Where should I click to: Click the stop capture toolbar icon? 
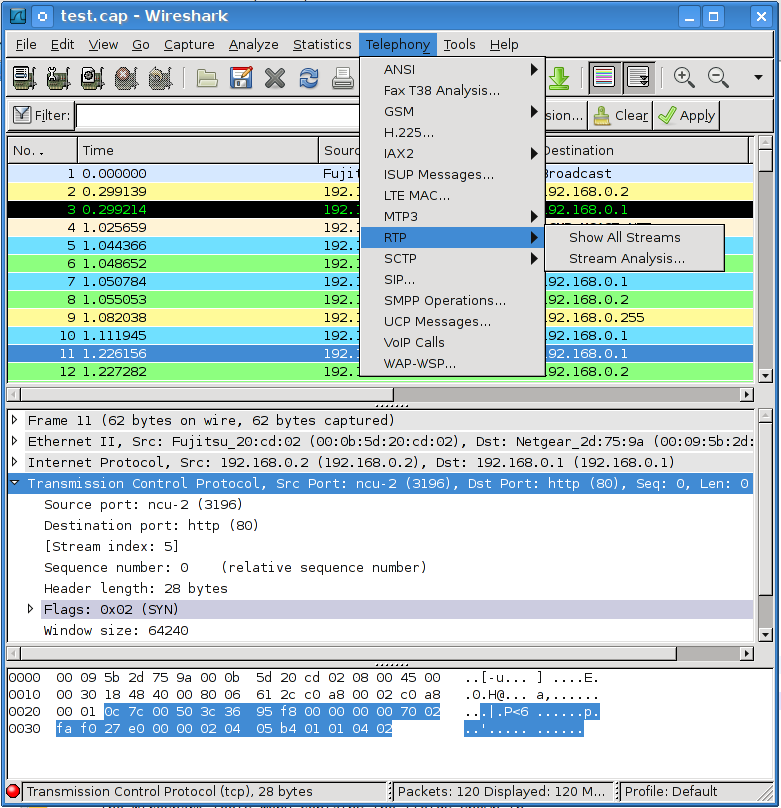coord(127,78)
